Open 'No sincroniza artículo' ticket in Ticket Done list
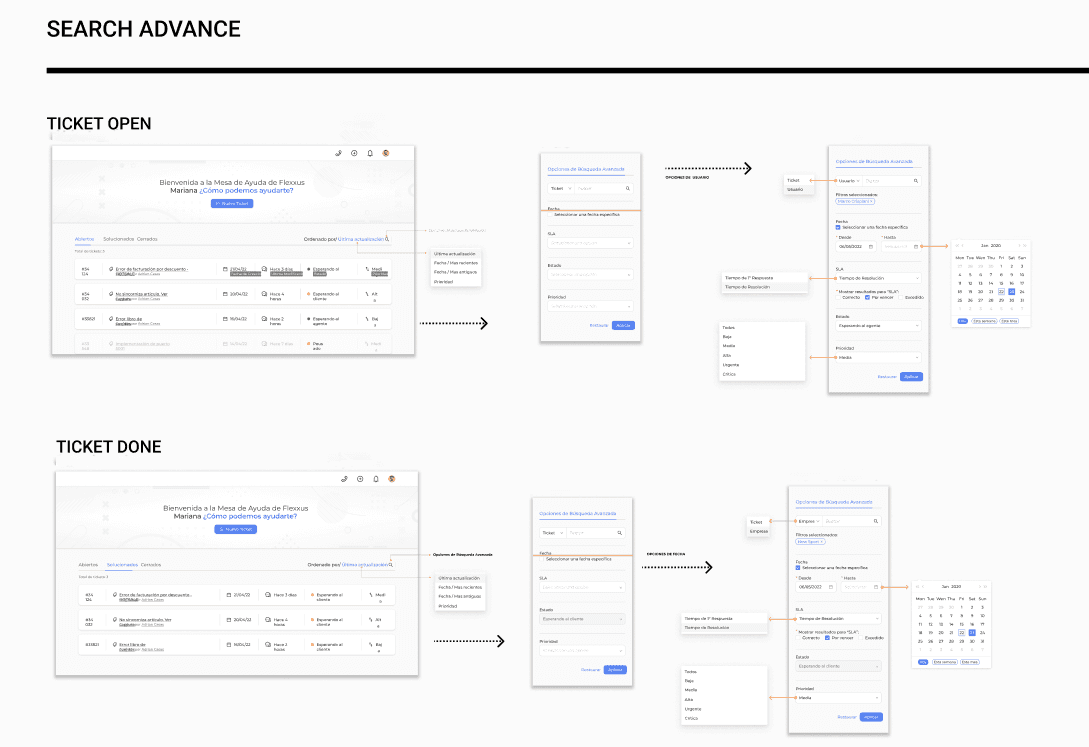The width and height of the screenshot is (1089, 747). click(144, 619)
